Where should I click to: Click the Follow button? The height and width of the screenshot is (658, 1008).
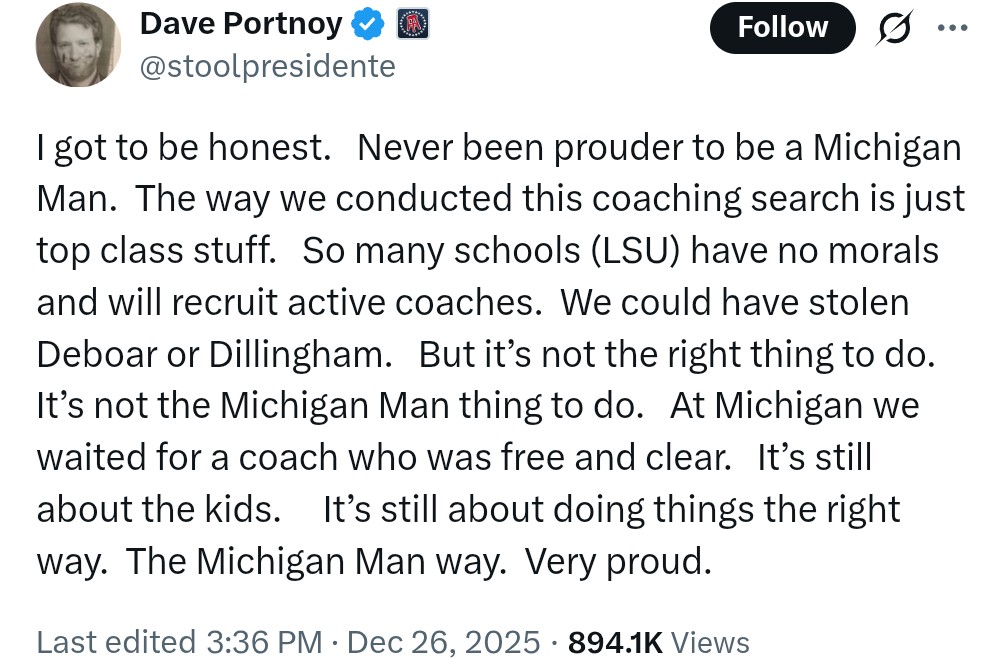coord(782,27)
